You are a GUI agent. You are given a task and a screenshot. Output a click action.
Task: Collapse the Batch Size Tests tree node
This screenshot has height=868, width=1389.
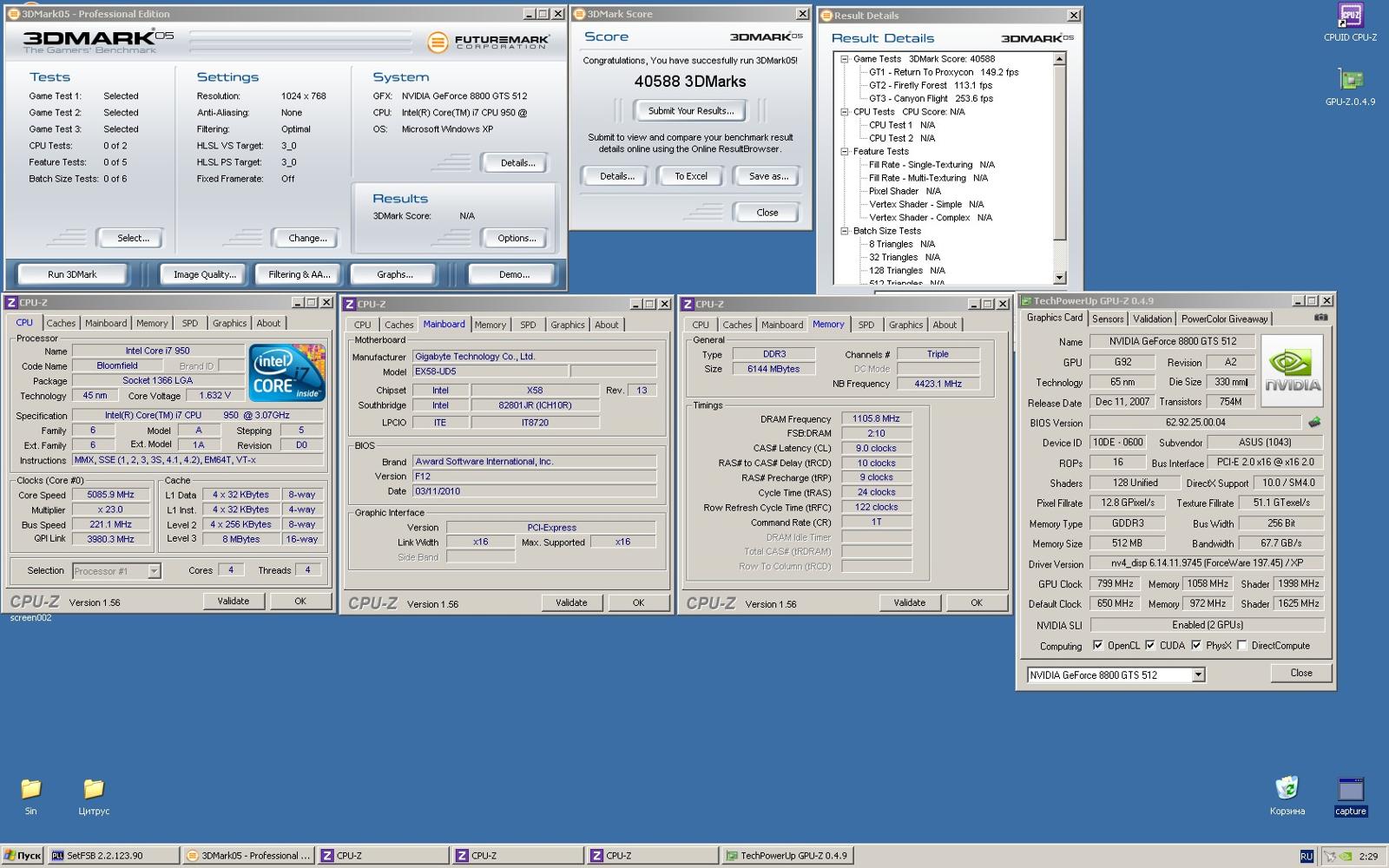[844, 231]
